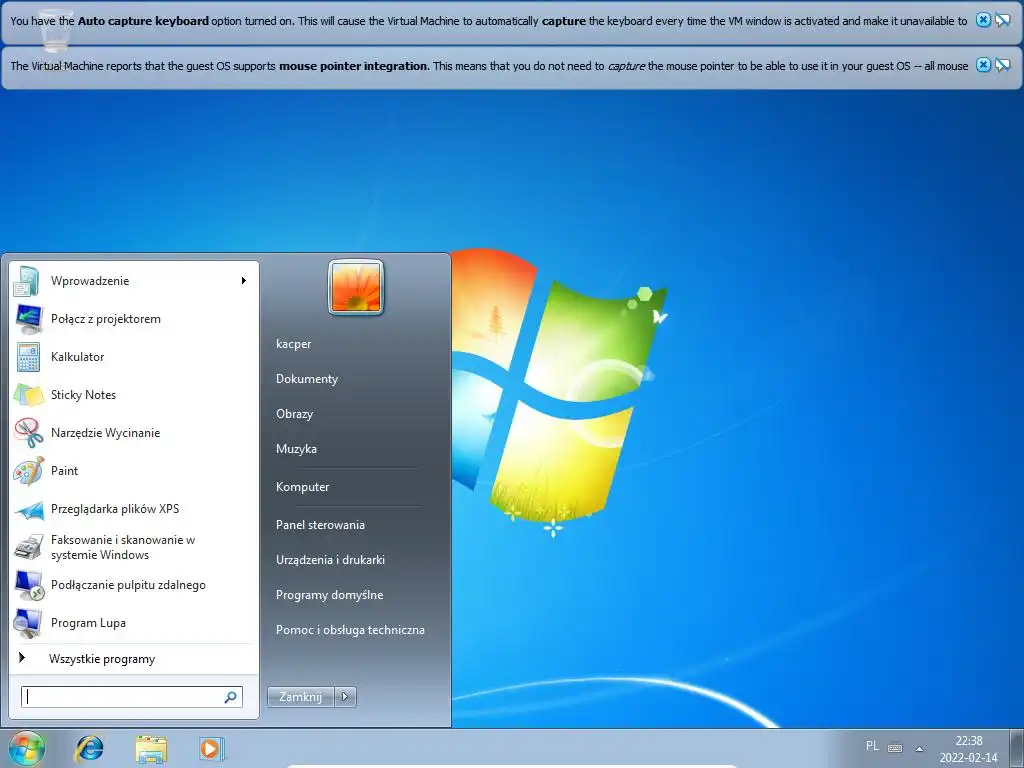Viewport: 1024px width, 768px height.
Task: Click the Narzędzie Wycinanie scissors icon
Action: point(29,433)
